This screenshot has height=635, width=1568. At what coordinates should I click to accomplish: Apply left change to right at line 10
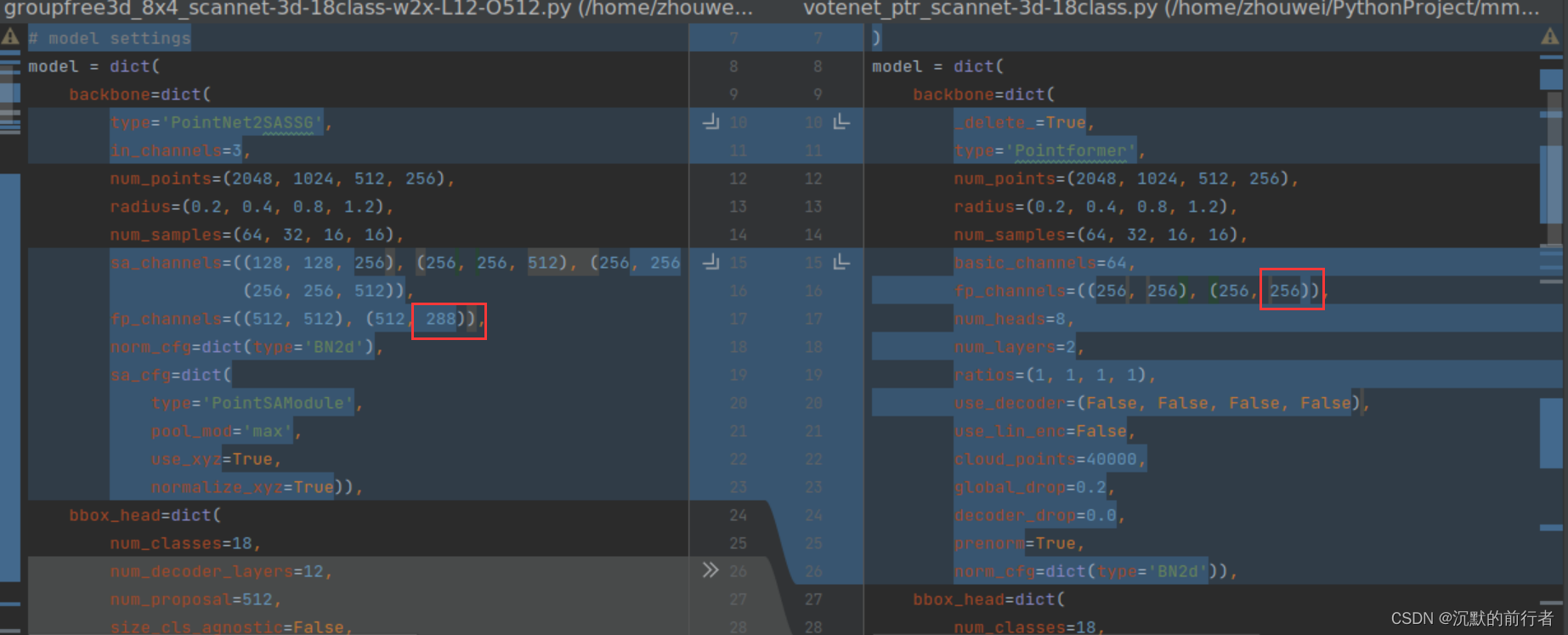(x=711, y=122)
